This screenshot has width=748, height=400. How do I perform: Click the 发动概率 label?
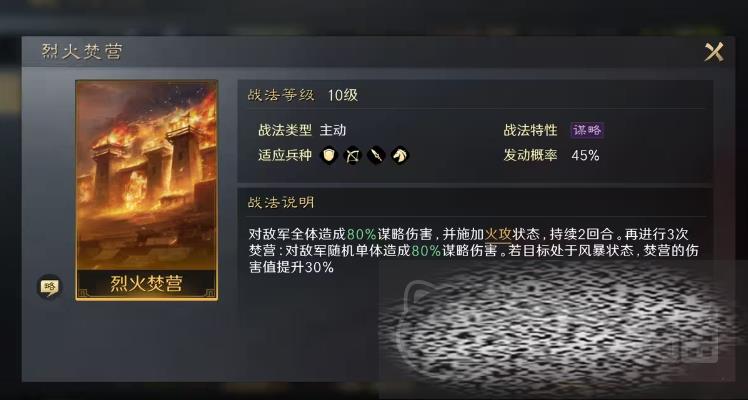tap(530, 155)
